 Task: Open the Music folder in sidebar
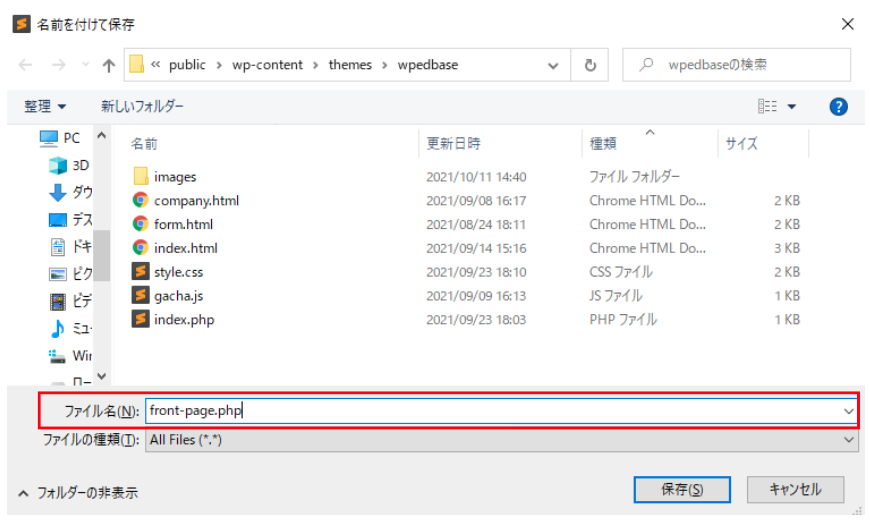coord(70,328)
